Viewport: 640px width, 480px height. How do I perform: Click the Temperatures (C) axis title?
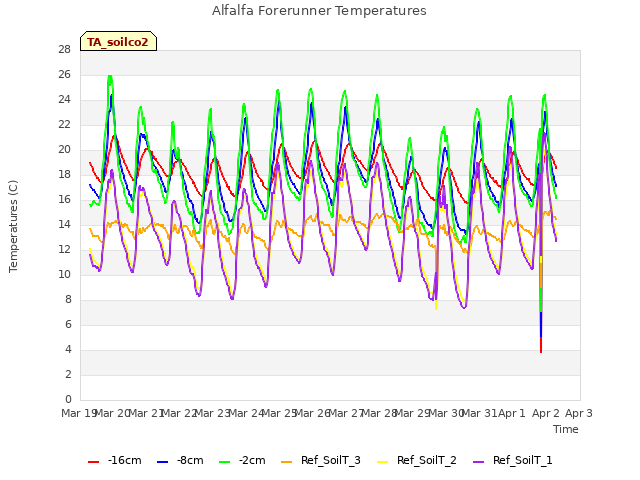tap(13, 226)
